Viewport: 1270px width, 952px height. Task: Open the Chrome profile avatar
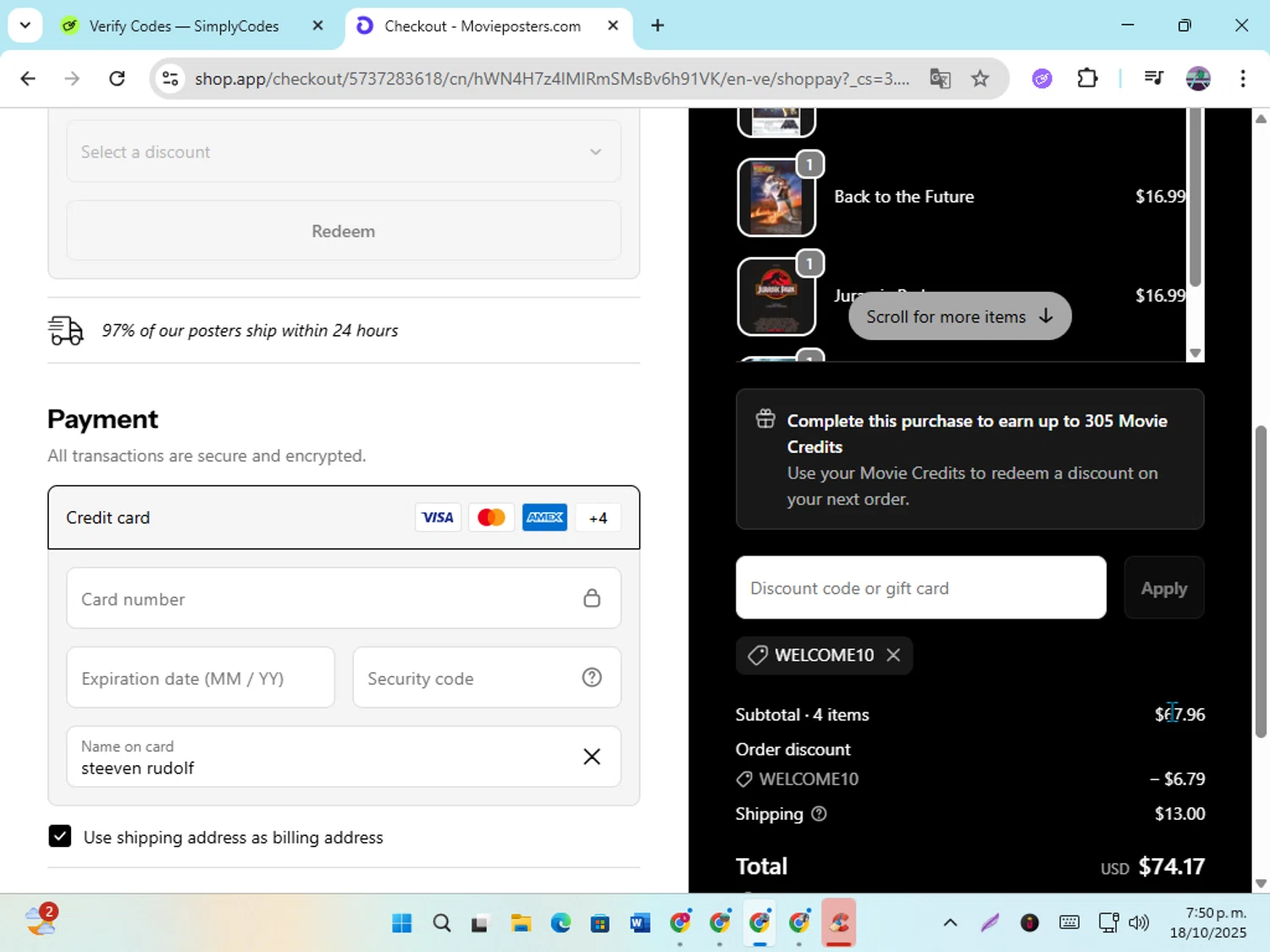1198,79
